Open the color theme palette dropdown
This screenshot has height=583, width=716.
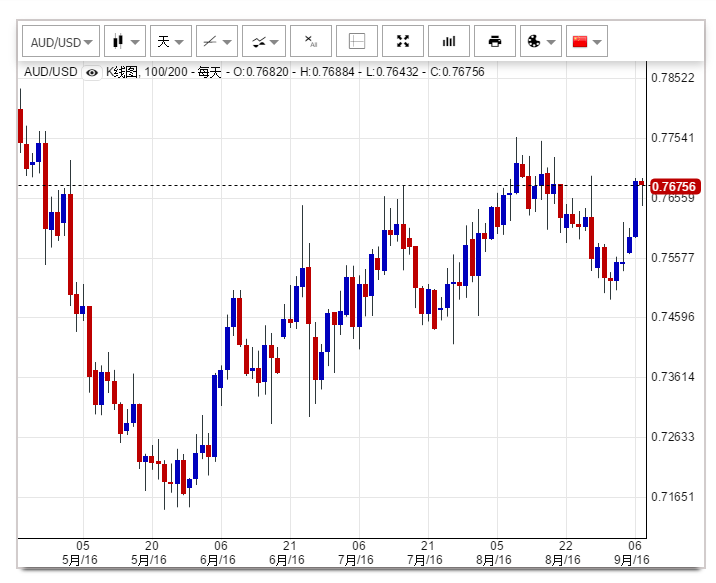(541, 42)
